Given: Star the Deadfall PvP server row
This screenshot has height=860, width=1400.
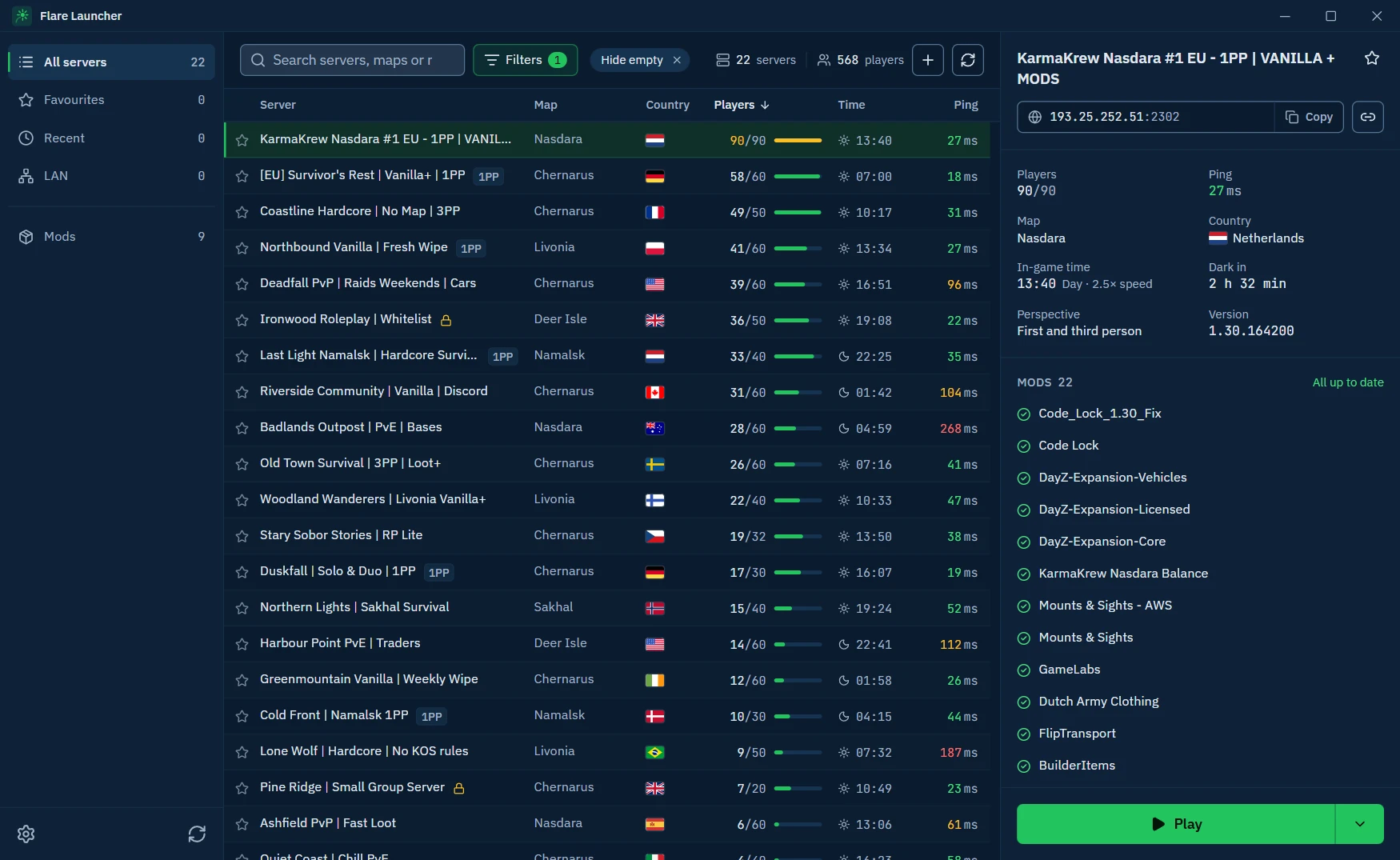Looking at the screenshot, I should coord(242,284).
